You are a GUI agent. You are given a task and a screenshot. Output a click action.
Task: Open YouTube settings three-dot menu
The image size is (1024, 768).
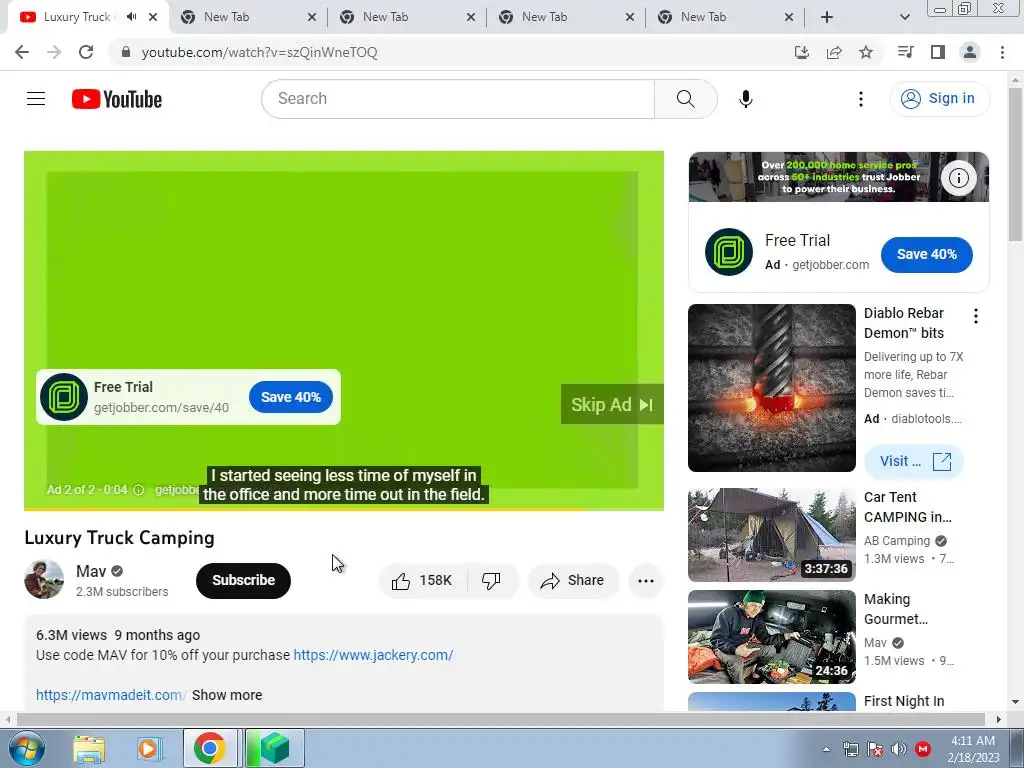[x=861, y=99]
